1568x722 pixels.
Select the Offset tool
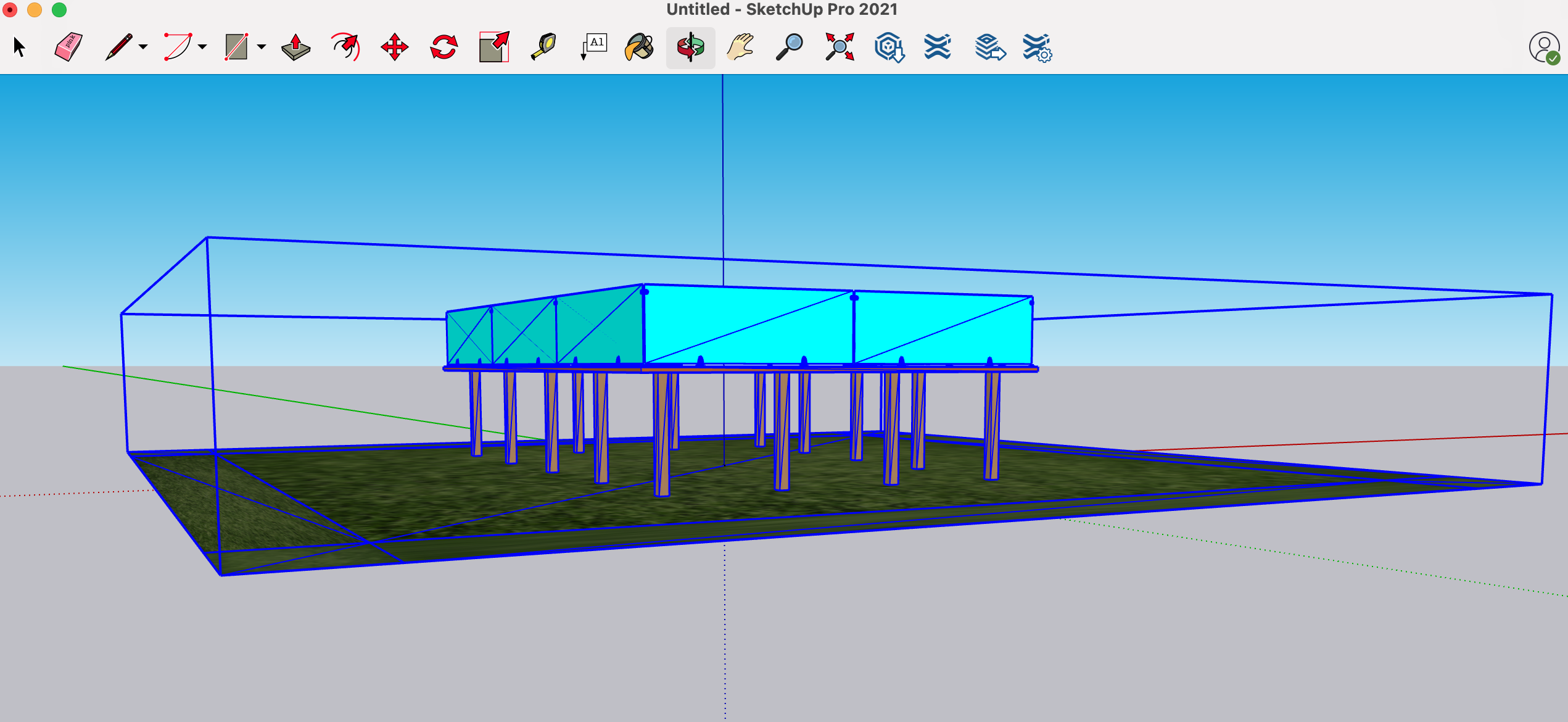(345, 47)
